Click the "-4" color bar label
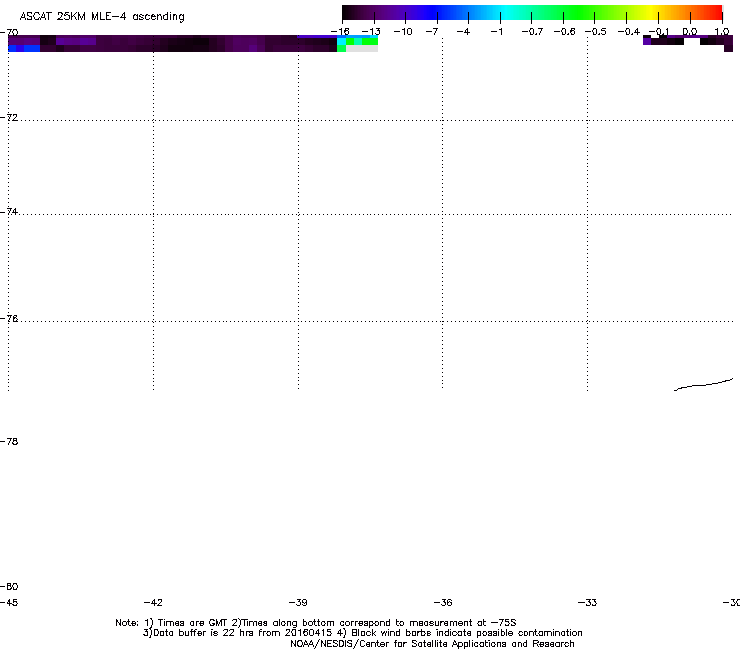The width and height of the screenshot is (740, 650). click(463, 32)
